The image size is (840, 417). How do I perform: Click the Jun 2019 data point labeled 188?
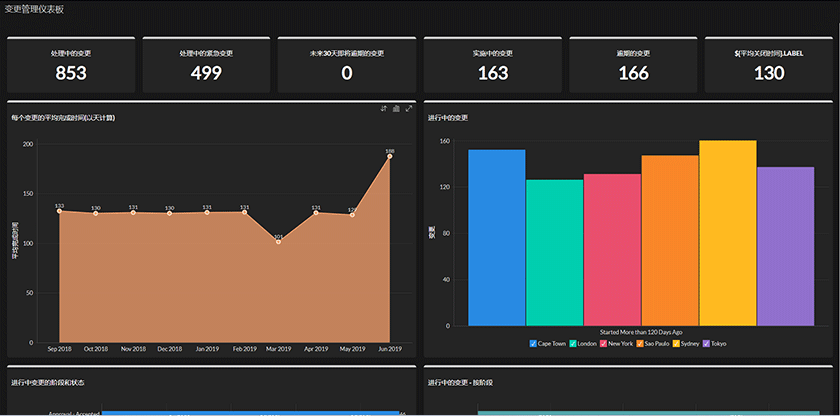tap(389, 157)
